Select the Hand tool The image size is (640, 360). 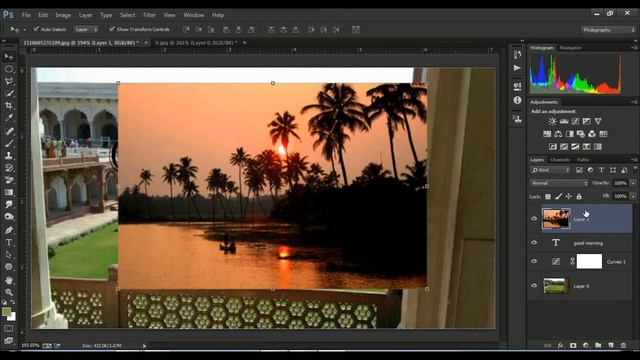point(9,280)
